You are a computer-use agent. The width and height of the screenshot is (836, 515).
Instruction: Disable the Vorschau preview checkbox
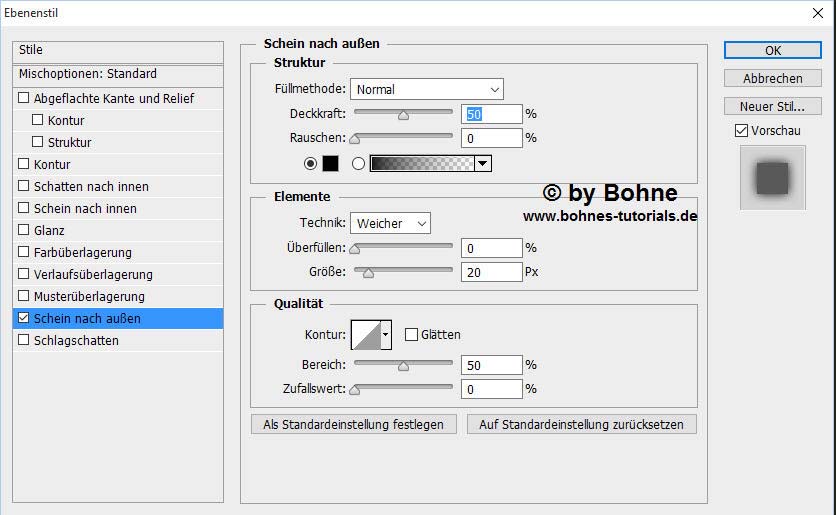click(x=741, y=131)
